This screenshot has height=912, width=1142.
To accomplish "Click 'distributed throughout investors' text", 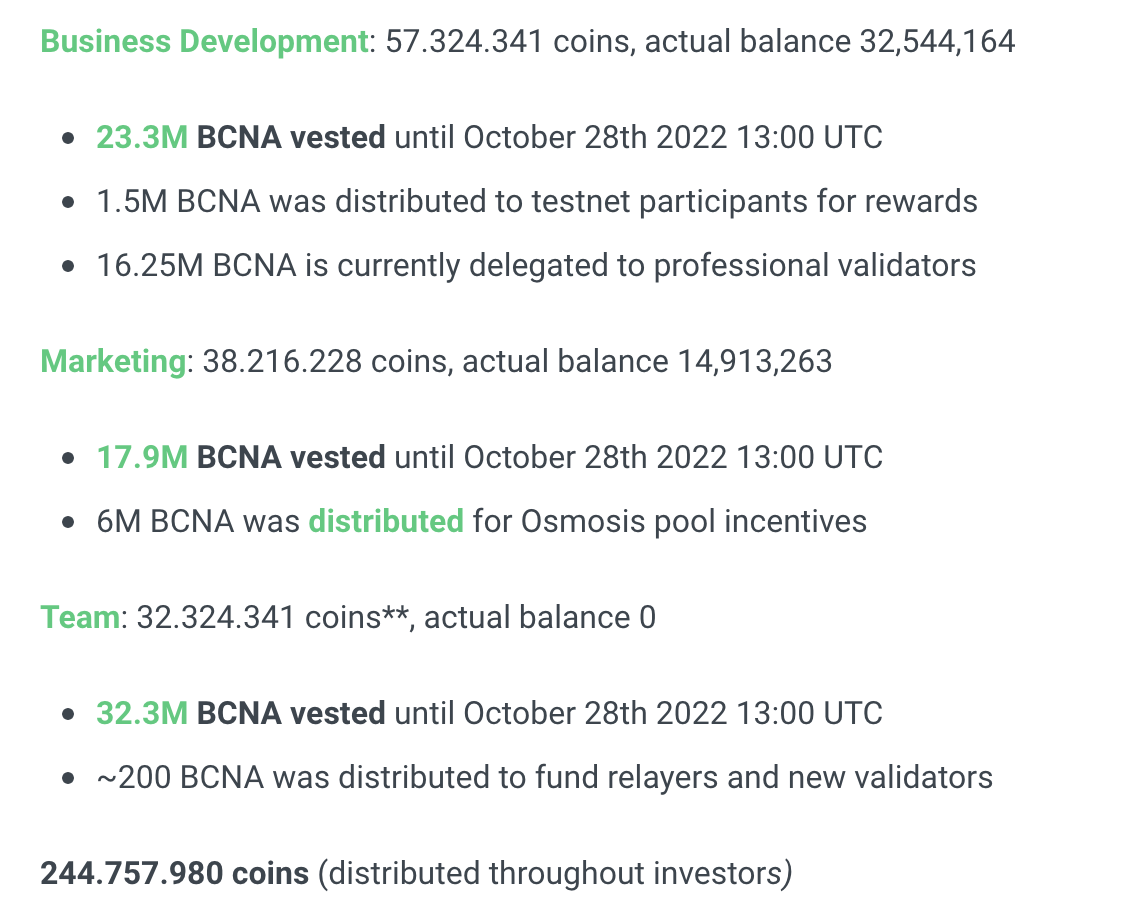I will pyautogui.click(x=553, y=873).
